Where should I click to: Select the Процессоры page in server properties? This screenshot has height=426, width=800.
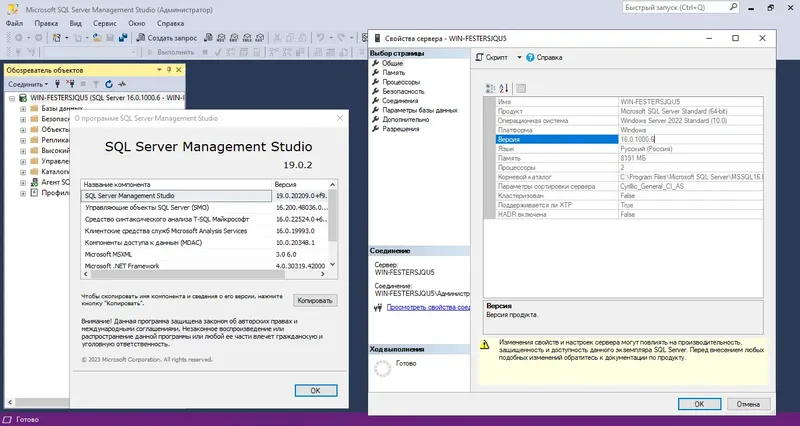401,82
